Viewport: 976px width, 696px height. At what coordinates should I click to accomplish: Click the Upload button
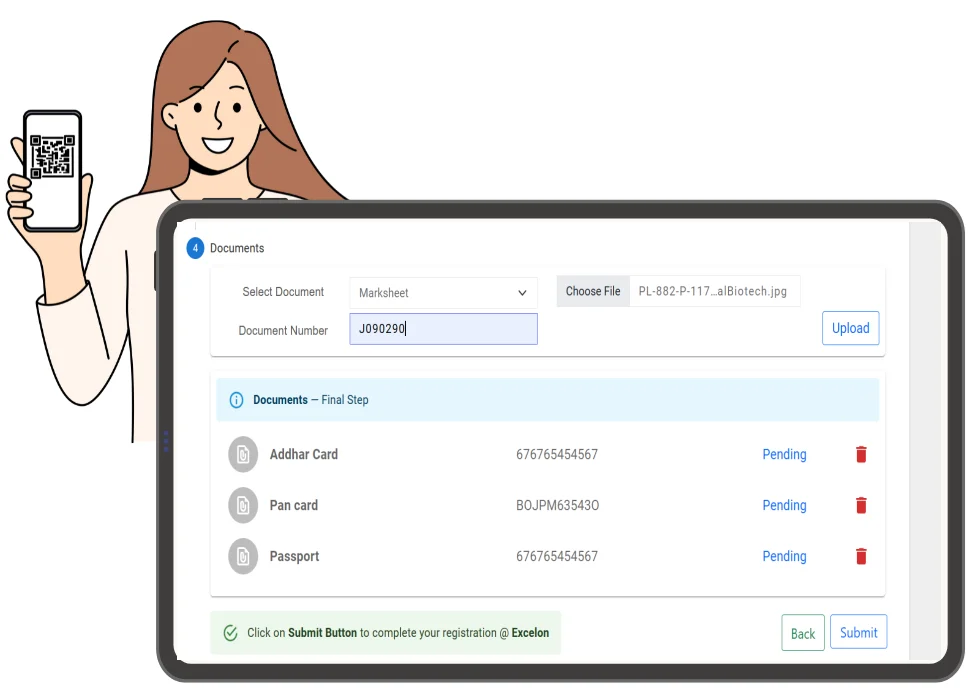click(850, 328)
